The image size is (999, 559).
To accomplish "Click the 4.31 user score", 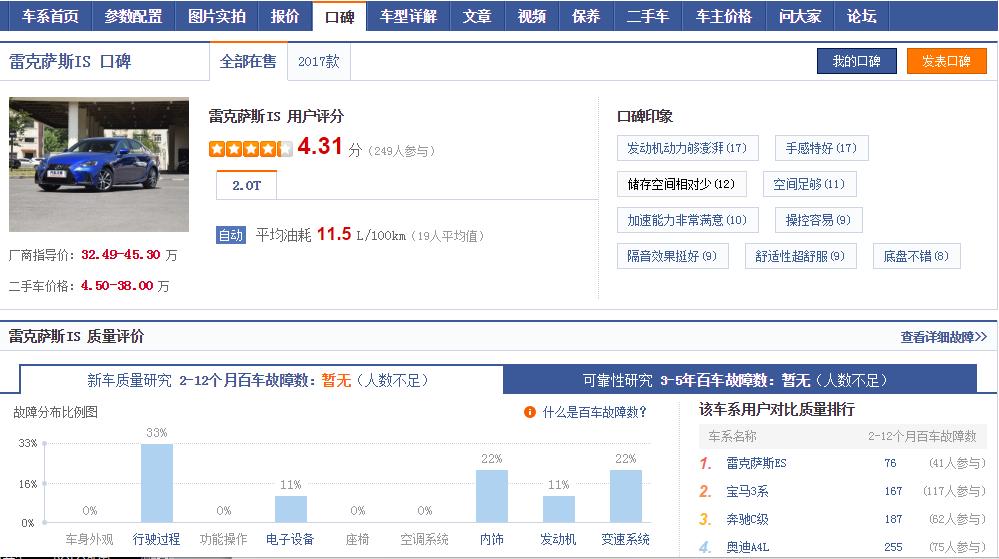I will point(320,146).
